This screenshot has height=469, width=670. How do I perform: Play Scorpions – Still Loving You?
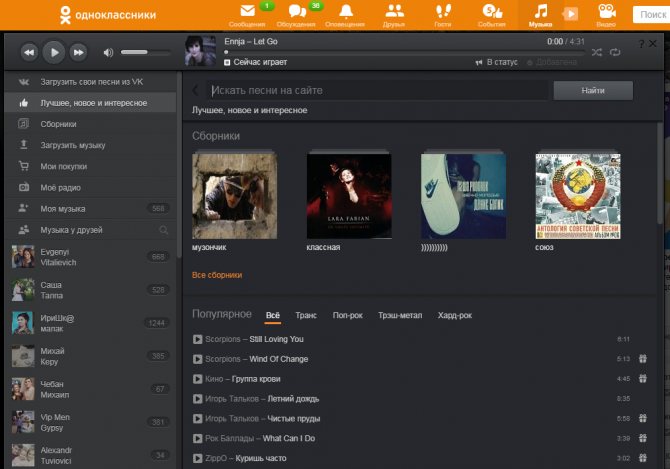pyautogui.click(x=197, y=339)
